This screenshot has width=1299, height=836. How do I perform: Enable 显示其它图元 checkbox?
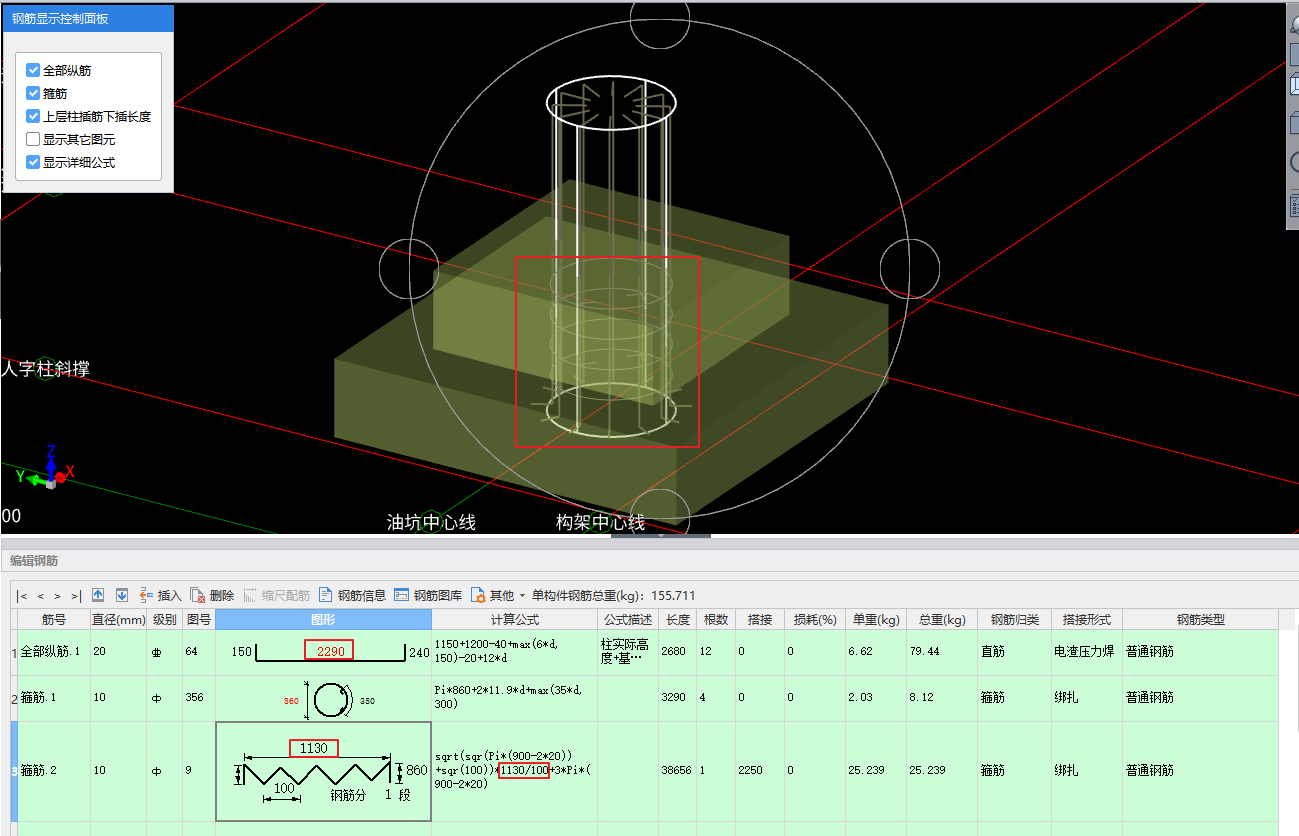coord(33,139)
